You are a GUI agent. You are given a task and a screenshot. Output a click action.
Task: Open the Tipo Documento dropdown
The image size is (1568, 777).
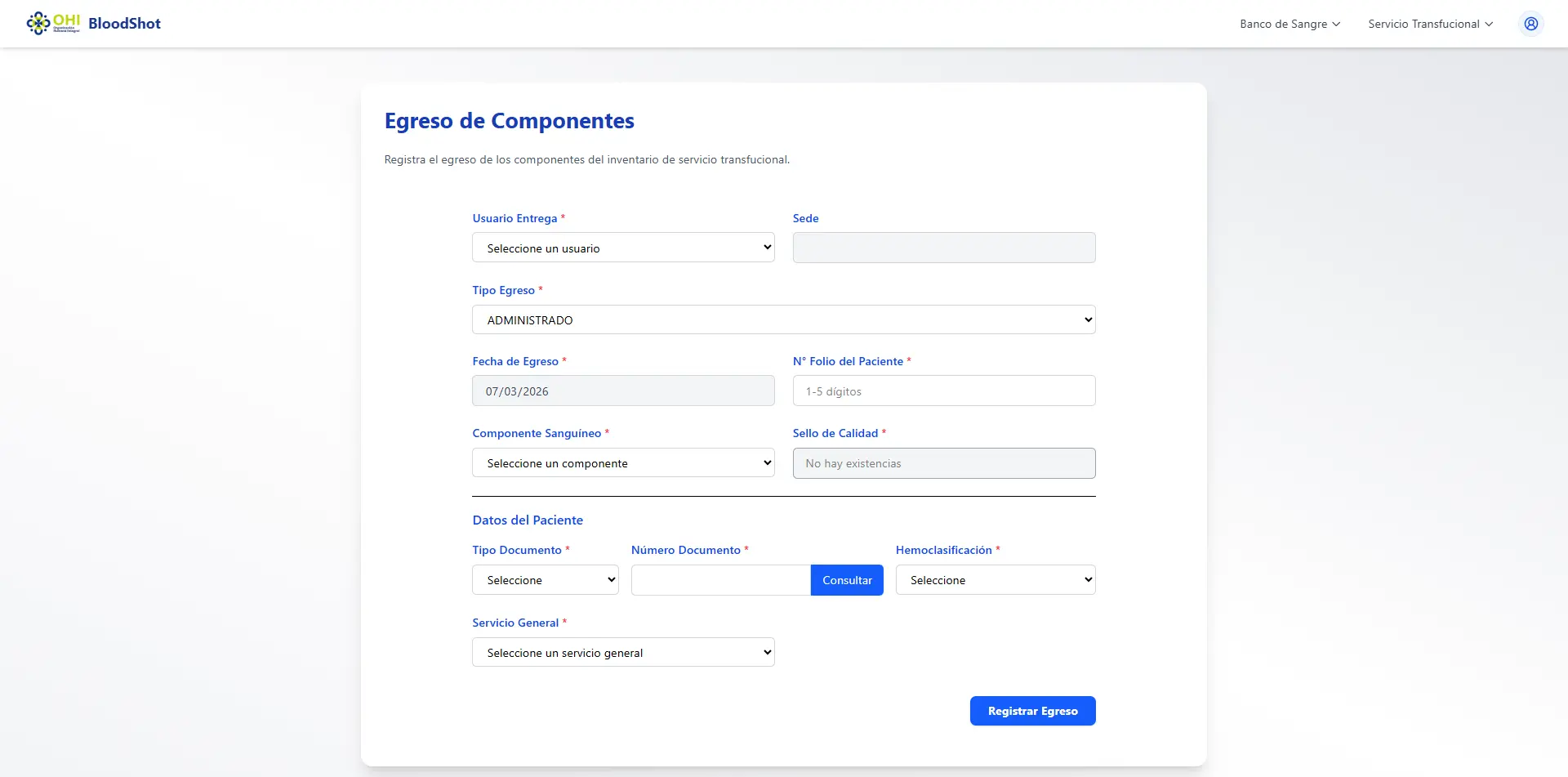(x=546, y=580)
